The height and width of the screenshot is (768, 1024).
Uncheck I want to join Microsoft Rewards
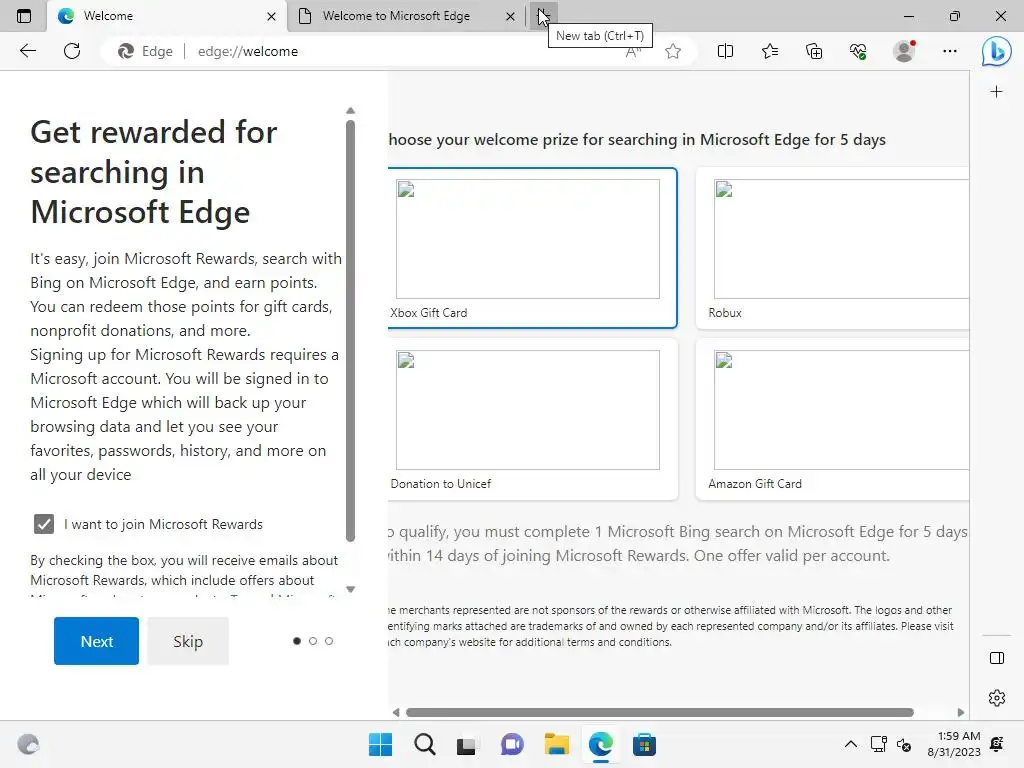pos(44,524)
